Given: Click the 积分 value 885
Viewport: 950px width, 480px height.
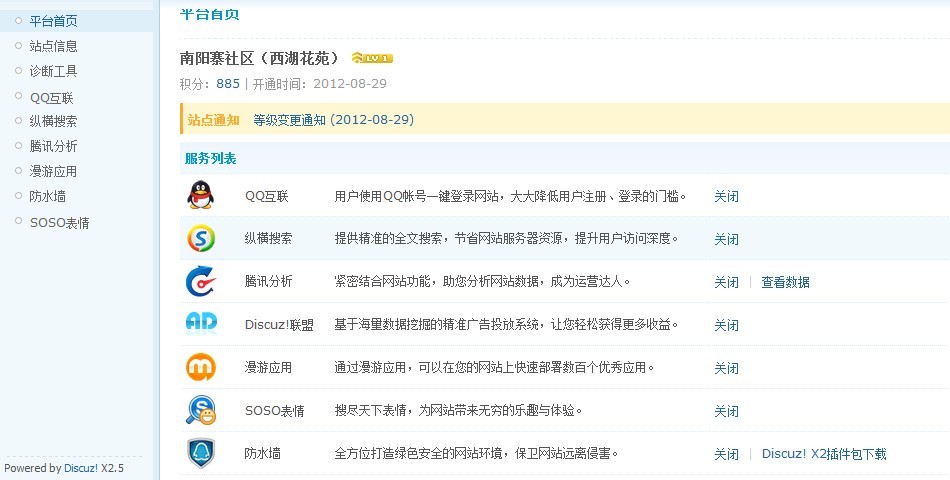Looking at the screenshot, I should click(x=228, y=84).
